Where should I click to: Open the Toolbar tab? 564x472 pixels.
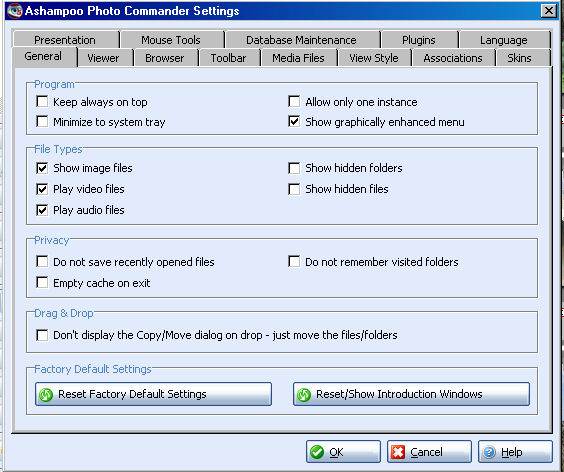click(x=229, y=58)
